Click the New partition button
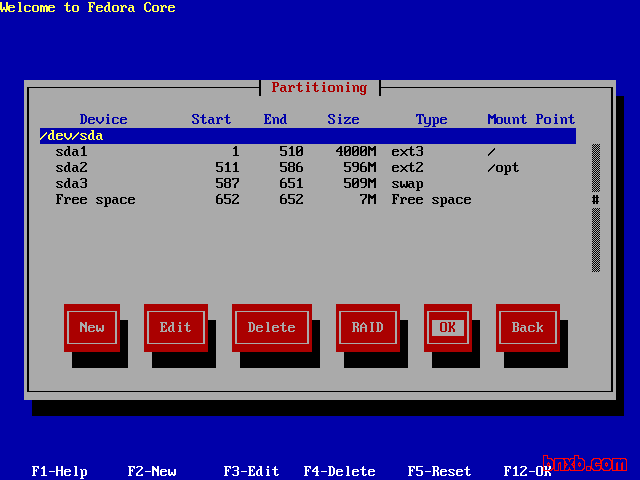This screenshot has height=480, width=640. (x=91, y=327)
